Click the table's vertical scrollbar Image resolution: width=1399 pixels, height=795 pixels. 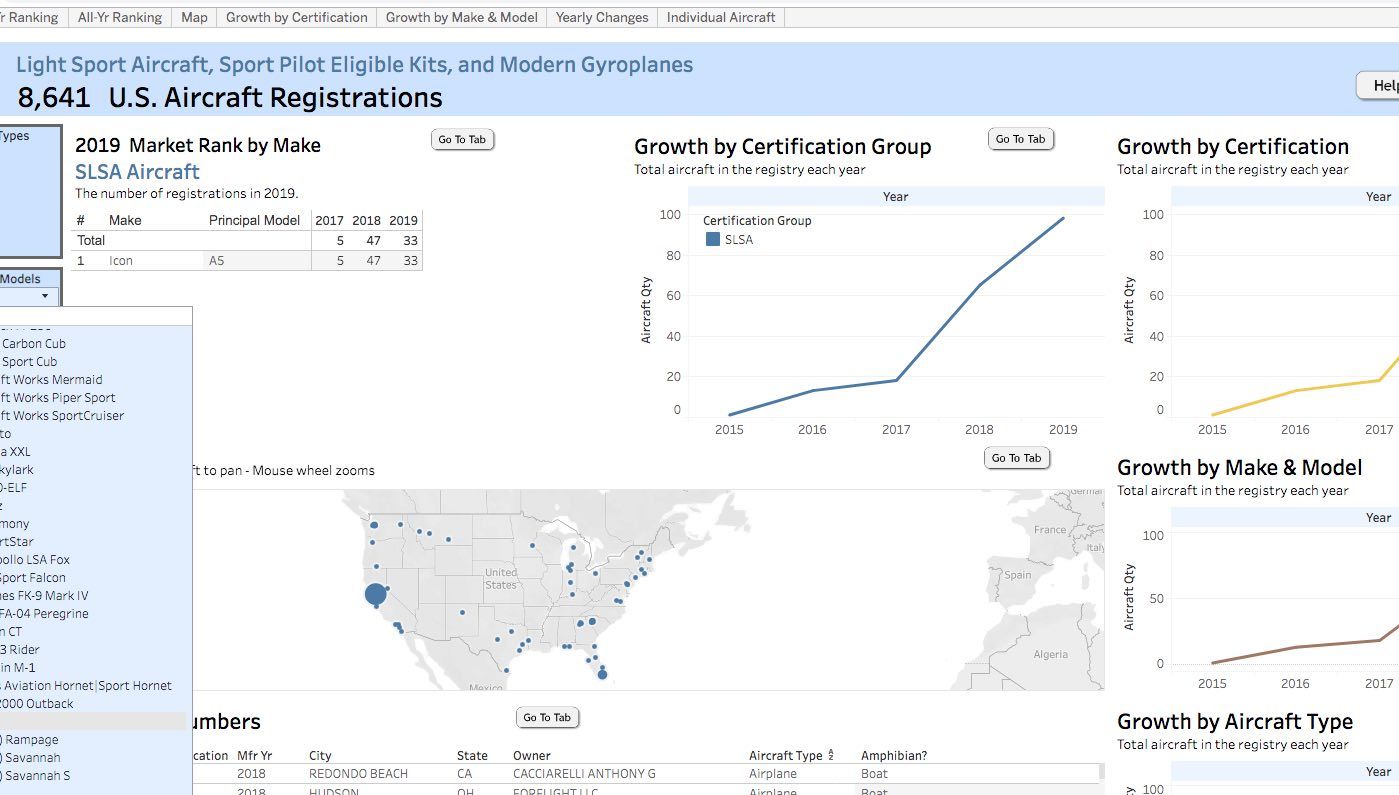click(1101, 773)
